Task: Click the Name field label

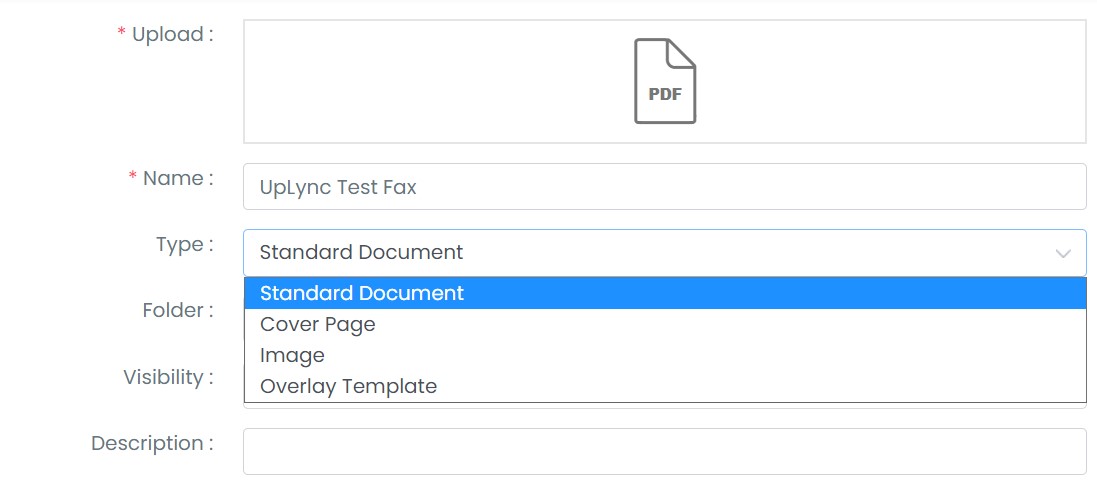Action: pyautogui.click(x=178, y=178)
